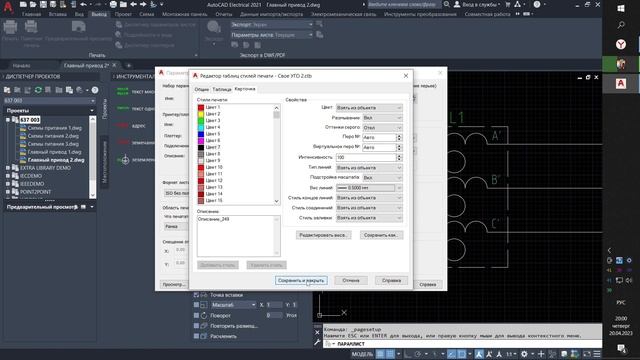Click Отмена button in plot style editor
This screenshot has height=360, width=640.
point(351,280)
